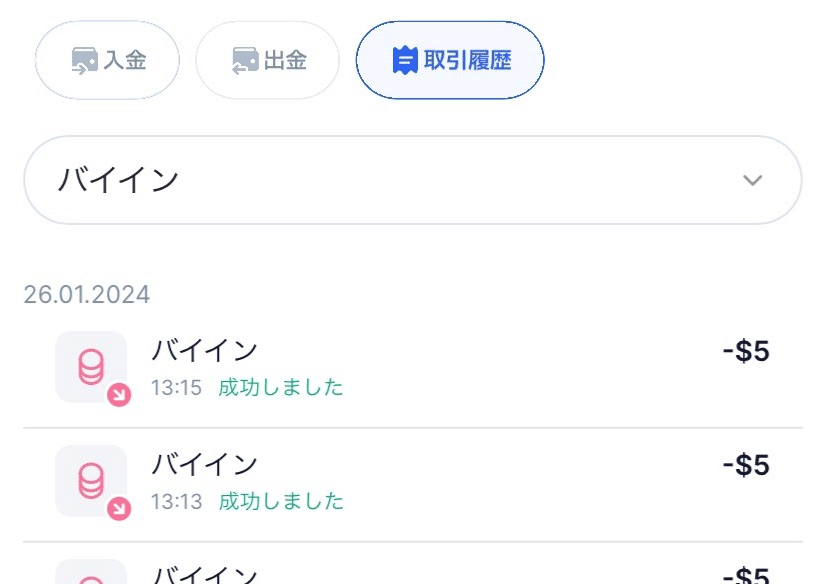Click the outgoing arrow badge on the first バイイン entry
Viewport: 826px width, 584px height.
coord(117,396)
